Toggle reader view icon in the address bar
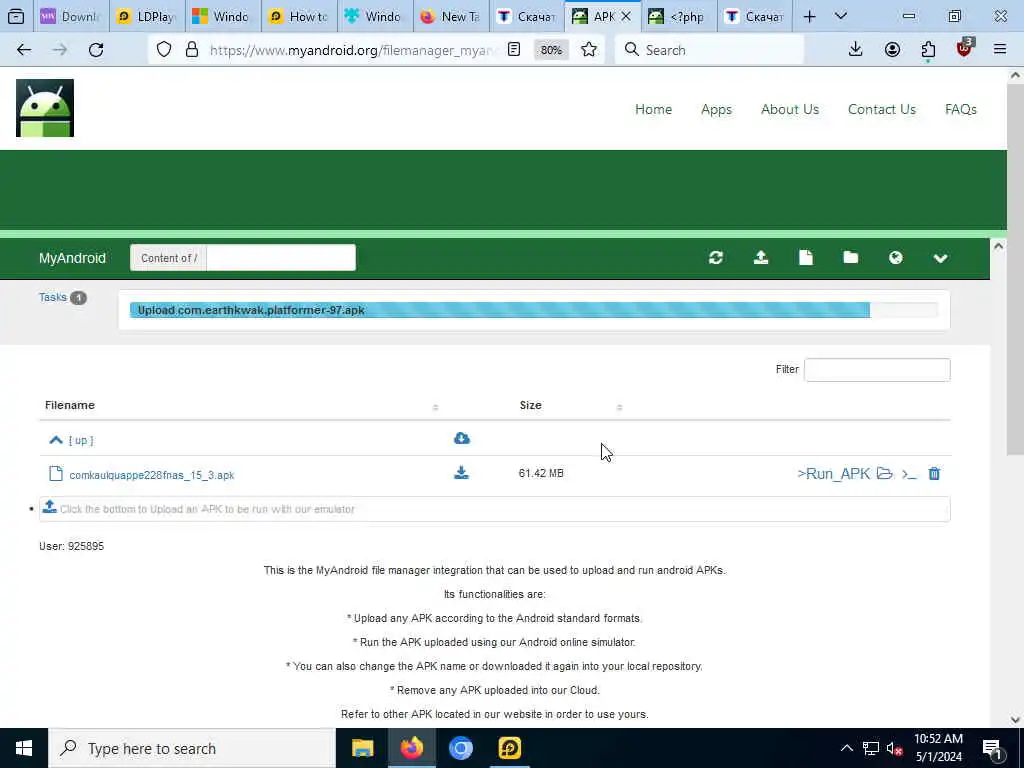The image size is (1024, 768). point(514,50)
